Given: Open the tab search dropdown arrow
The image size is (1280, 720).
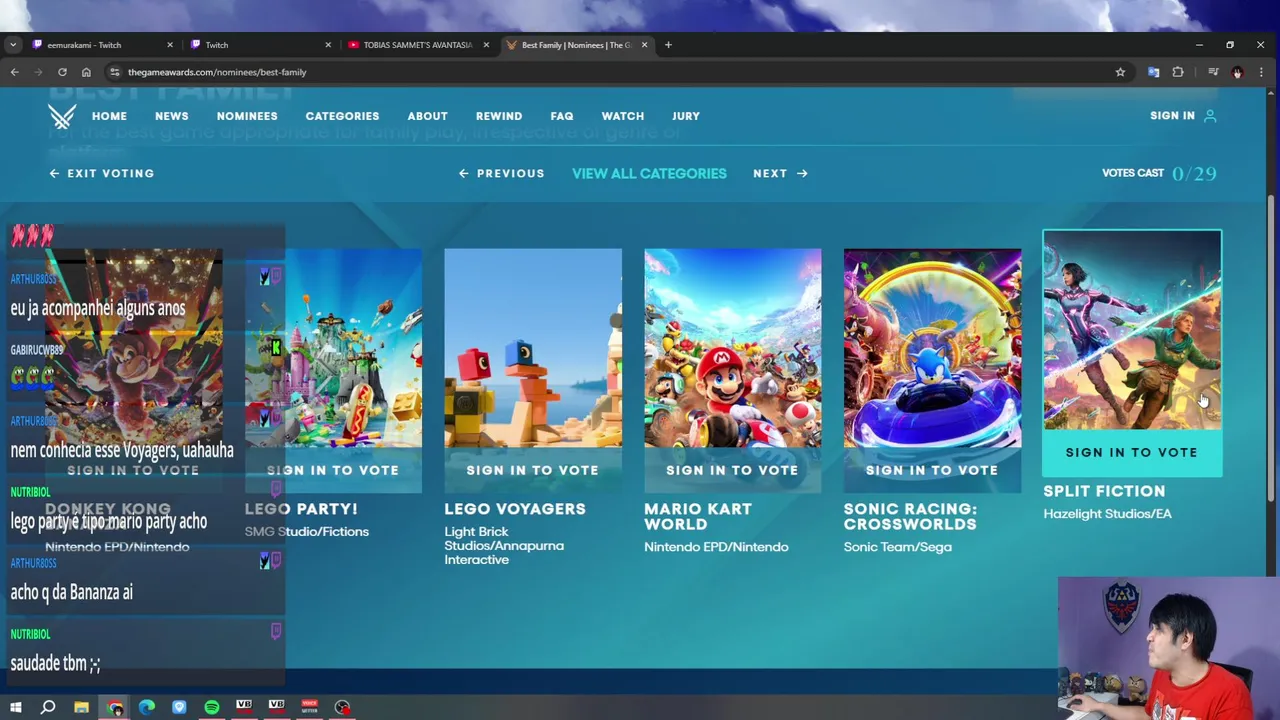Looking at the screenshot, I should pos(12,45).
